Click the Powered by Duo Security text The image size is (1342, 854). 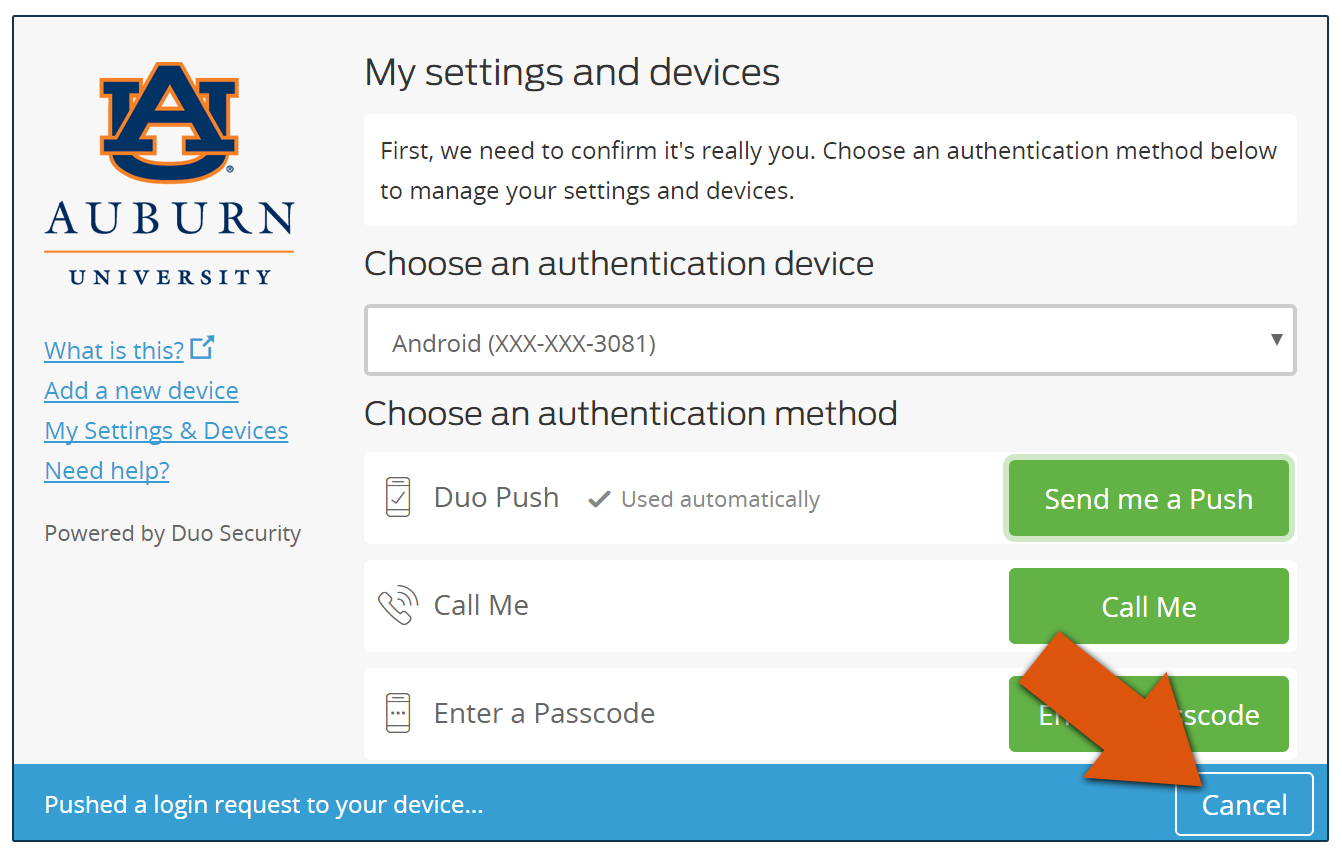(172, 534)
